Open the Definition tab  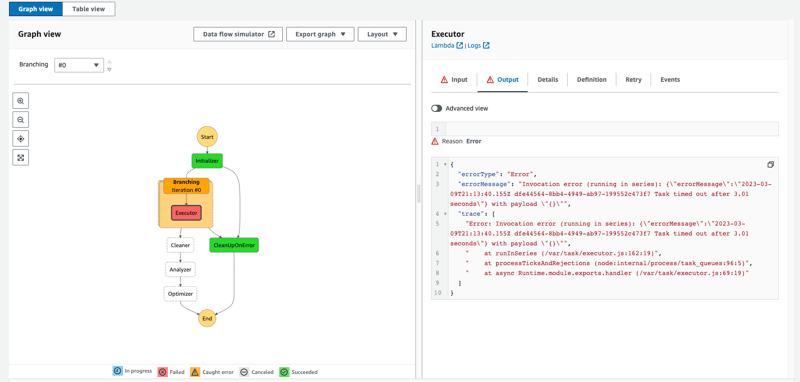[592, 80]
